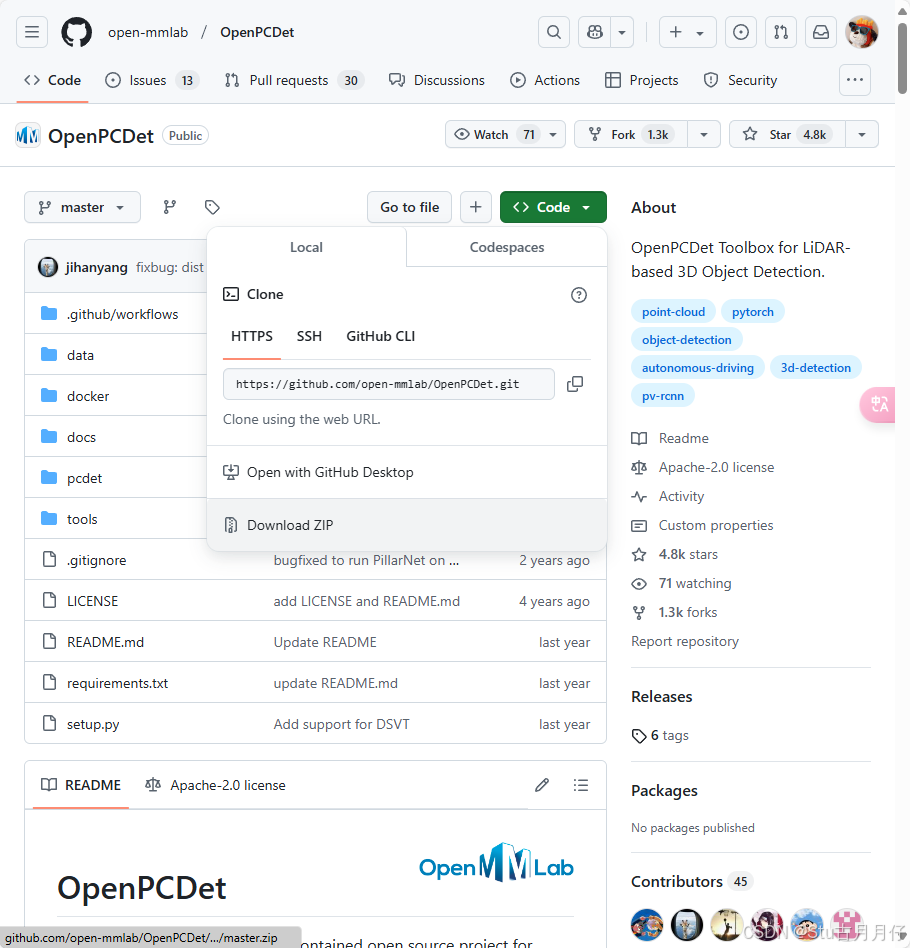Click the Report repository link
This screenshot has height=948, width=910.
coord(685,641)
